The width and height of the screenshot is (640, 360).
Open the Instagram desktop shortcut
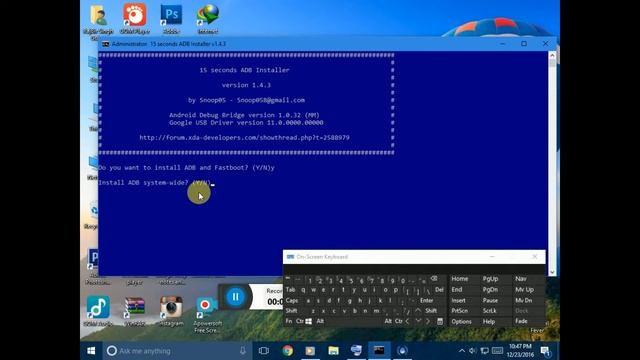tap(171, 310)
